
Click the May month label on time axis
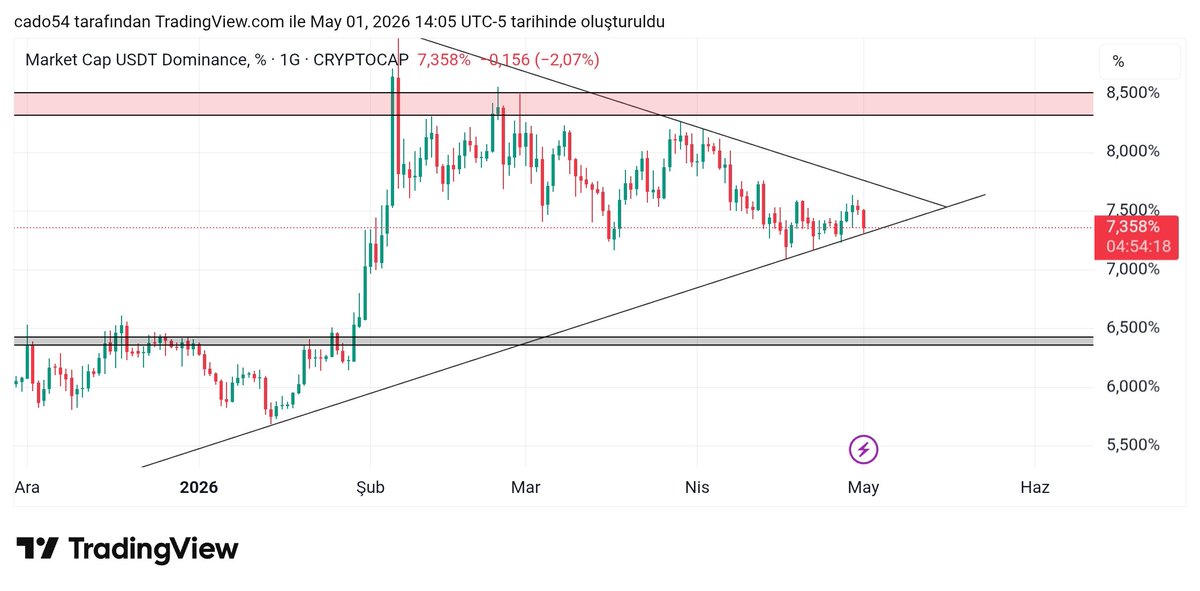click(x=863, y=488)
